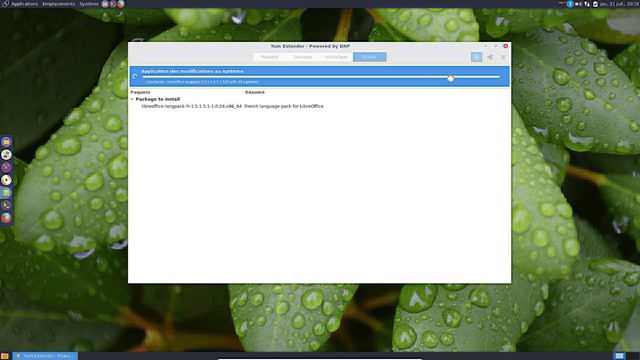Minimize the Yum Extender window
Screen dimensions: 640x360
point(485,46)
